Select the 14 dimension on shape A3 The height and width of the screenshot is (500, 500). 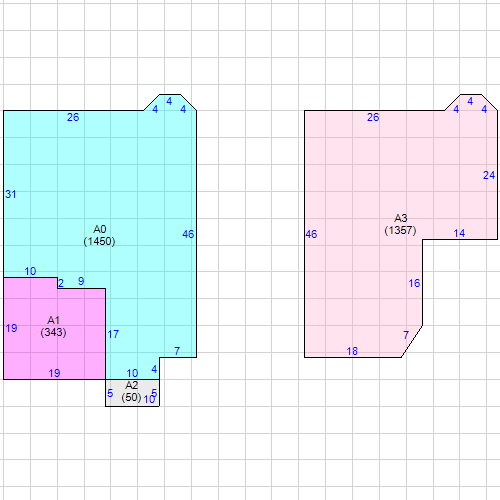coord(459,233)
